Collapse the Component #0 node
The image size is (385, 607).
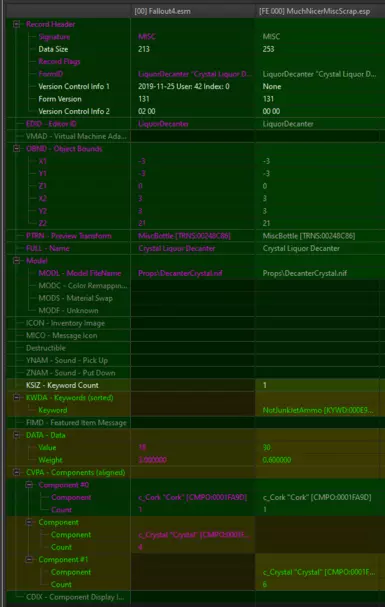tap(29, 485)
